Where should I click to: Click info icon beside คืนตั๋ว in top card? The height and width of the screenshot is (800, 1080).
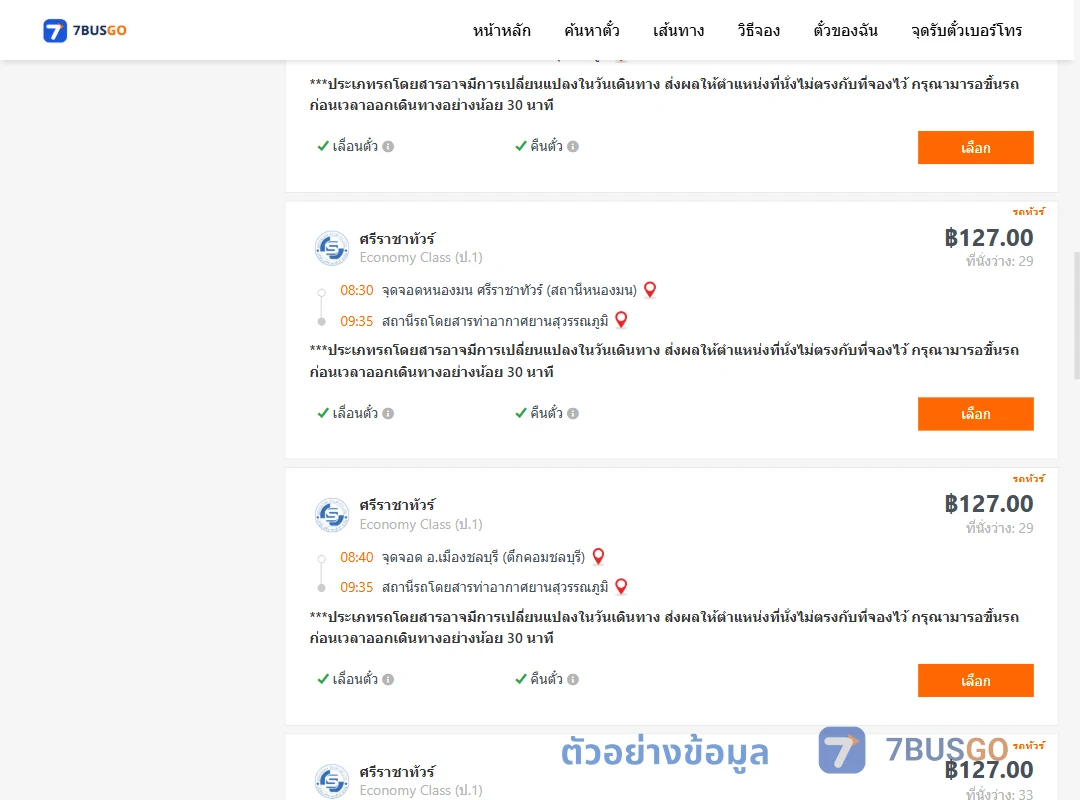572,146
